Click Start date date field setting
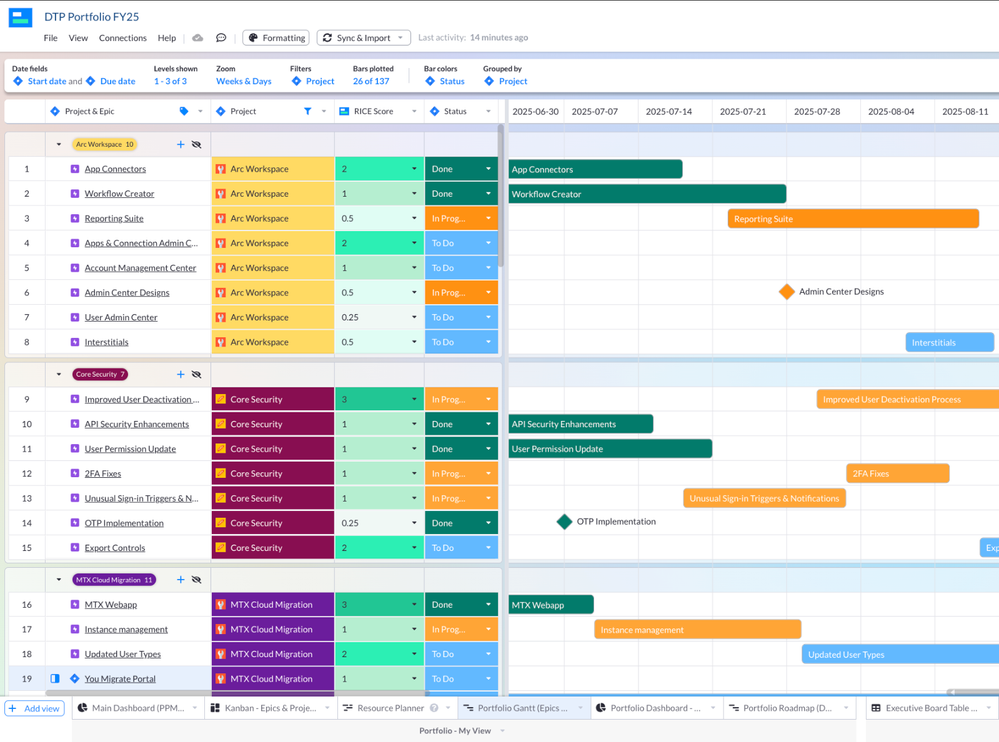This screenshot has width=999, height=742. coord(40,82)
